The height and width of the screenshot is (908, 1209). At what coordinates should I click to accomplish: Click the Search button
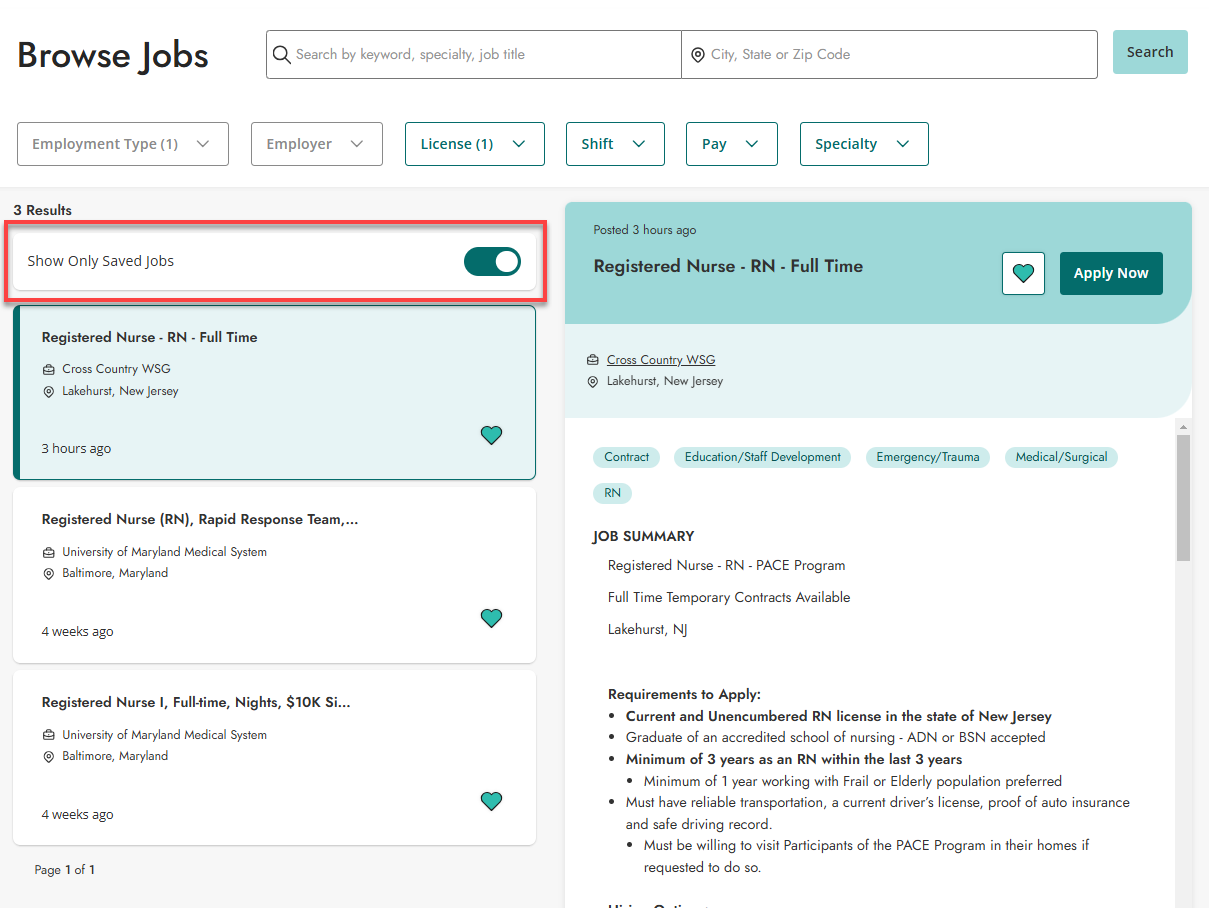(1150, 52)
